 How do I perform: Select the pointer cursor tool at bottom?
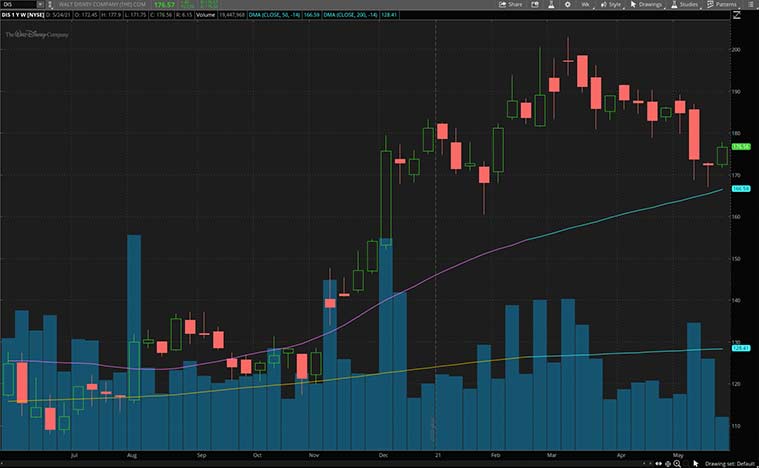pos(696,464)
